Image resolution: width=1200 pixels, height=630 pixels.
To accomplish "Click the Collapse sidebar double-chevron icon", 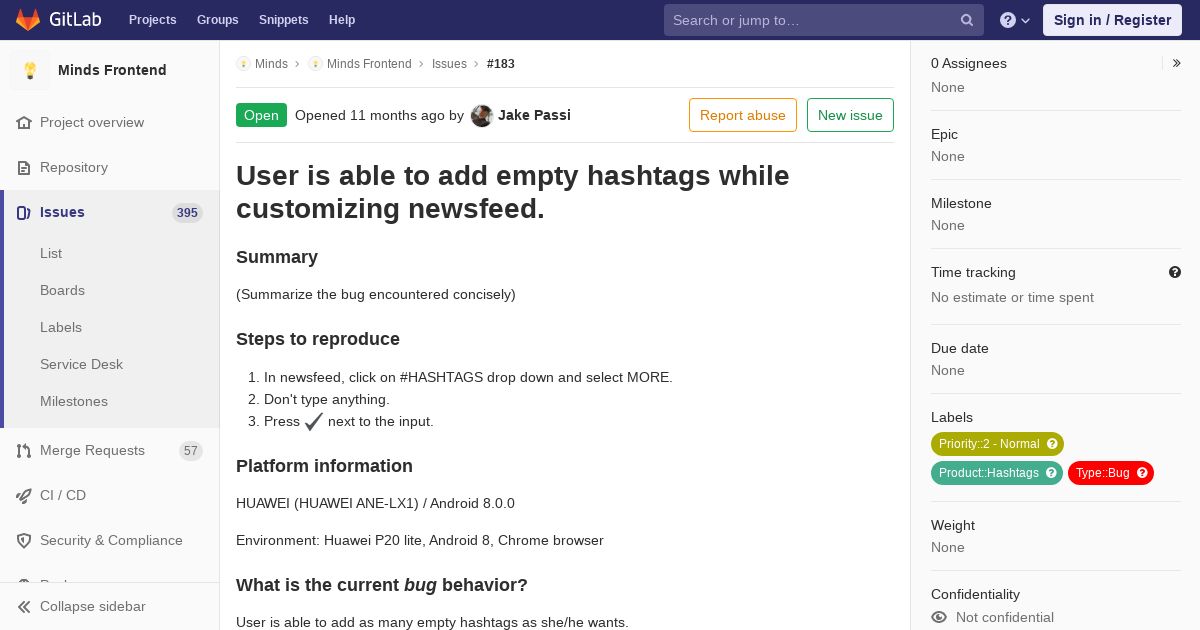I will tap(24, 606).
